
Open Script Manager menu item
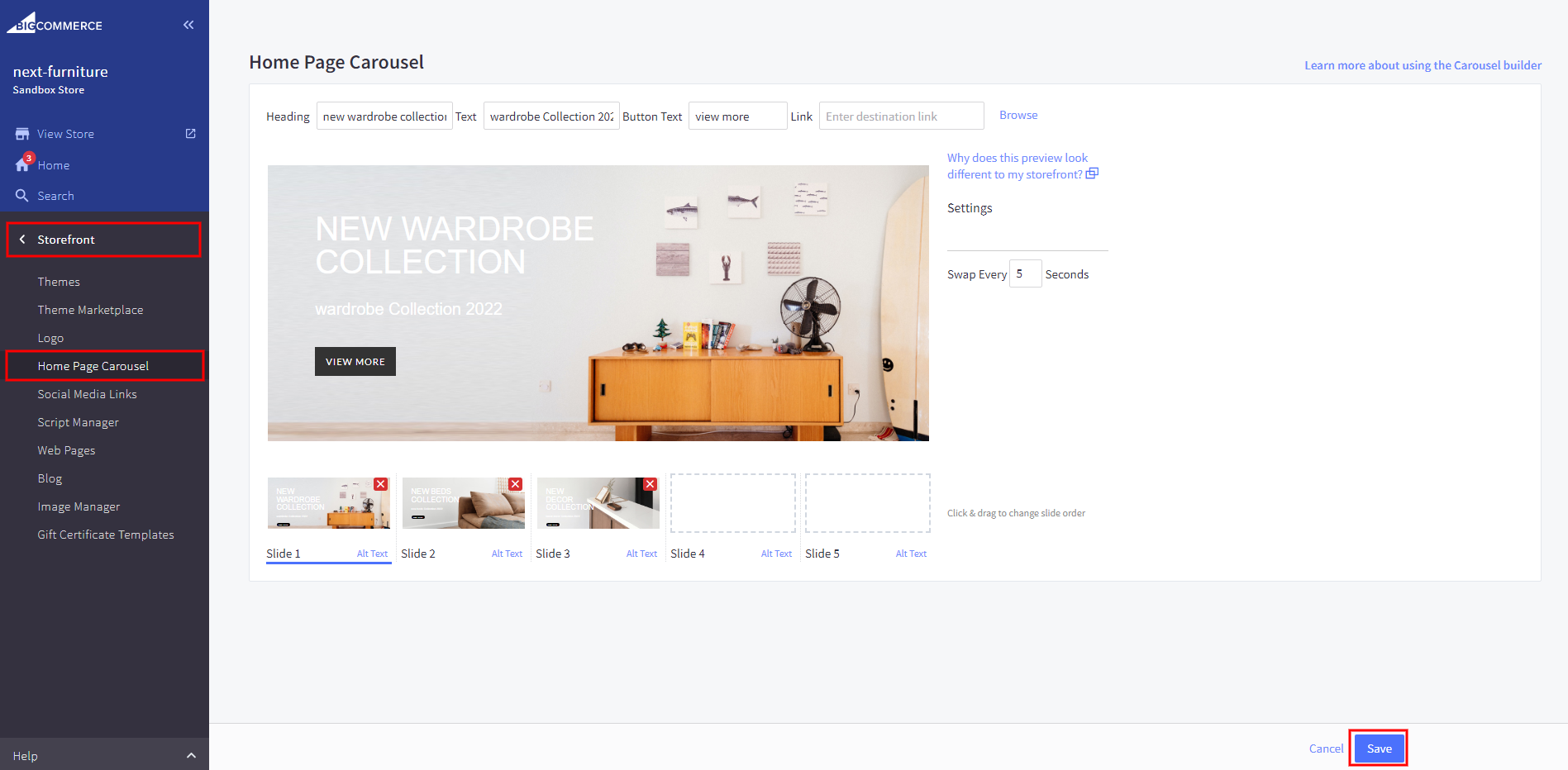(78, 422)
